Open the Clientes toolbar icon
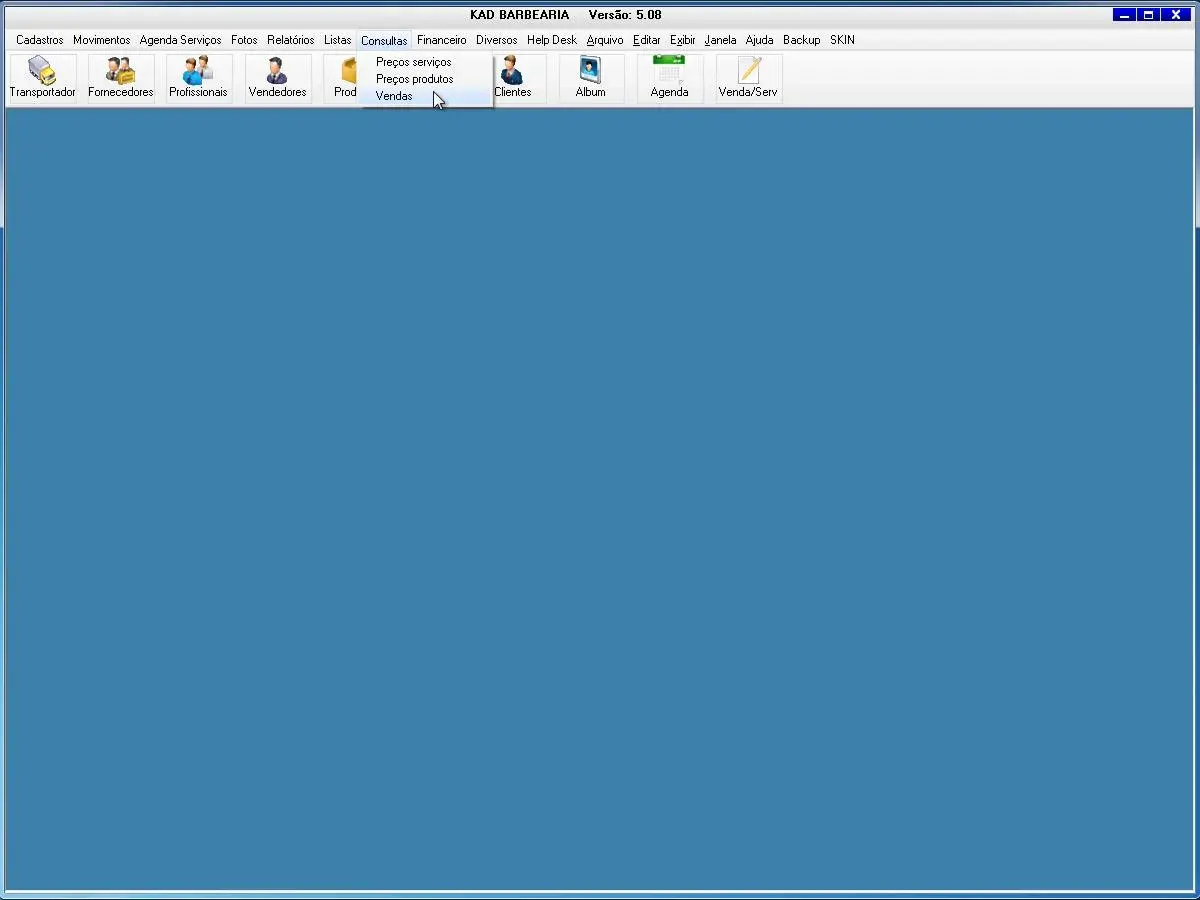This screenshot has height=900, width=1200. click(x=513, y=78)
